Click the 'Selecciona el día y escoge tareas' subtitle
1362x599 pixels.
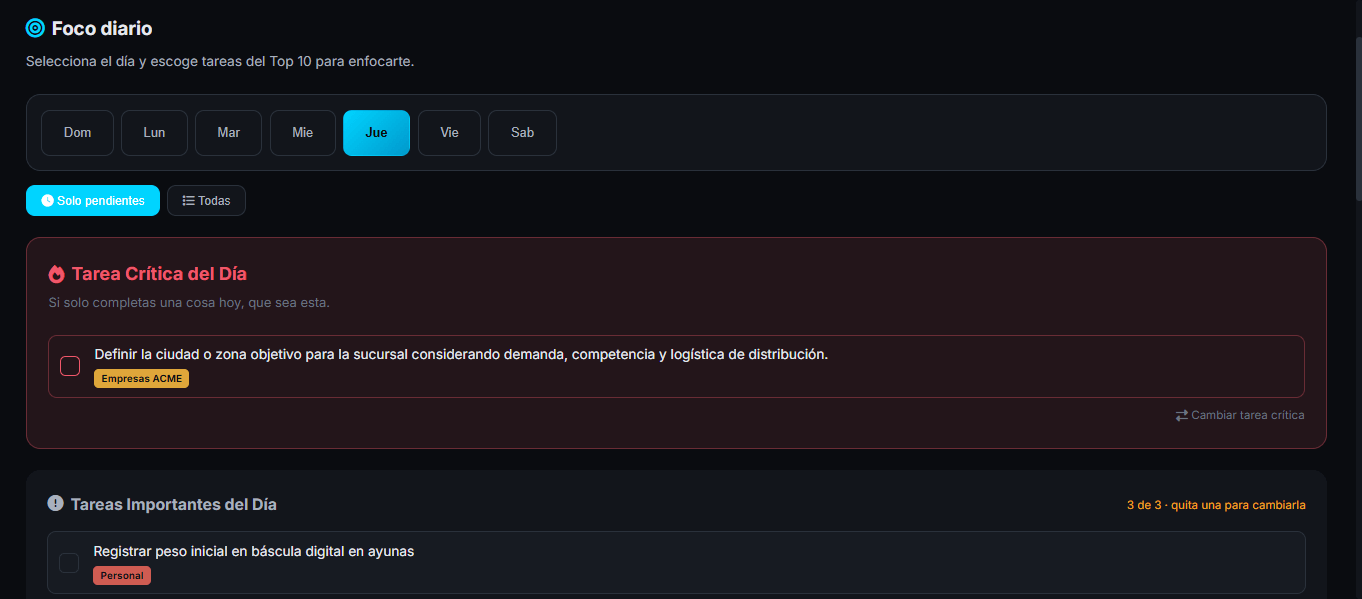(x=220, y=61)
